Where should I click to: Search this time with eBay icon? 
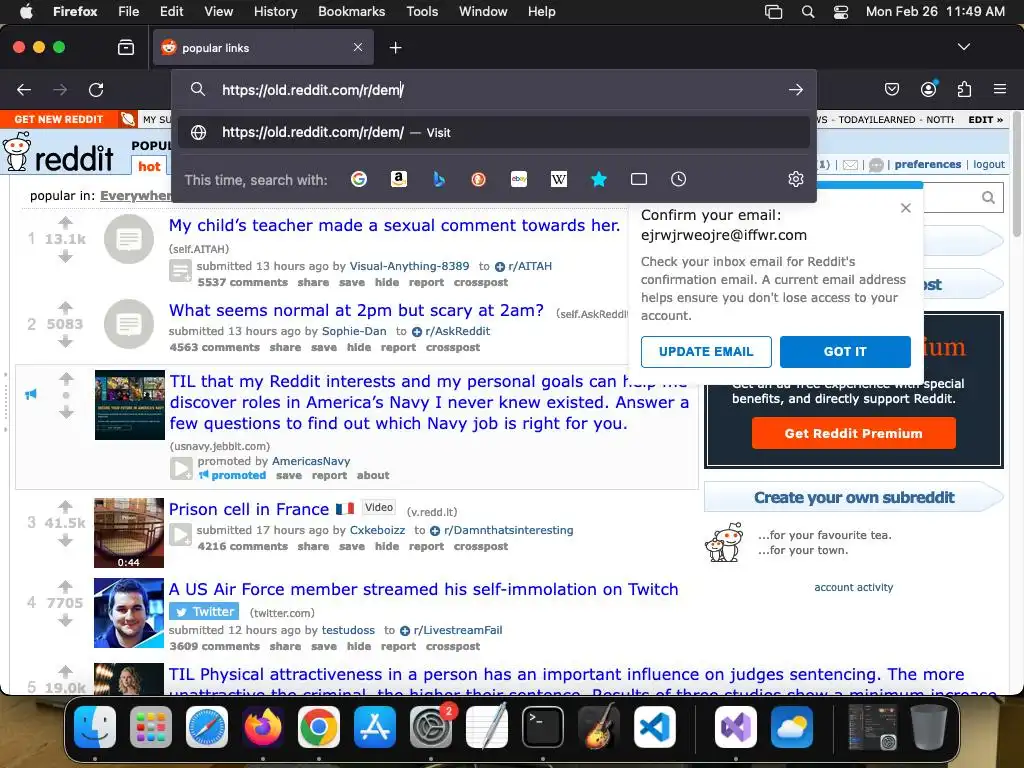(x=519, y=179)
